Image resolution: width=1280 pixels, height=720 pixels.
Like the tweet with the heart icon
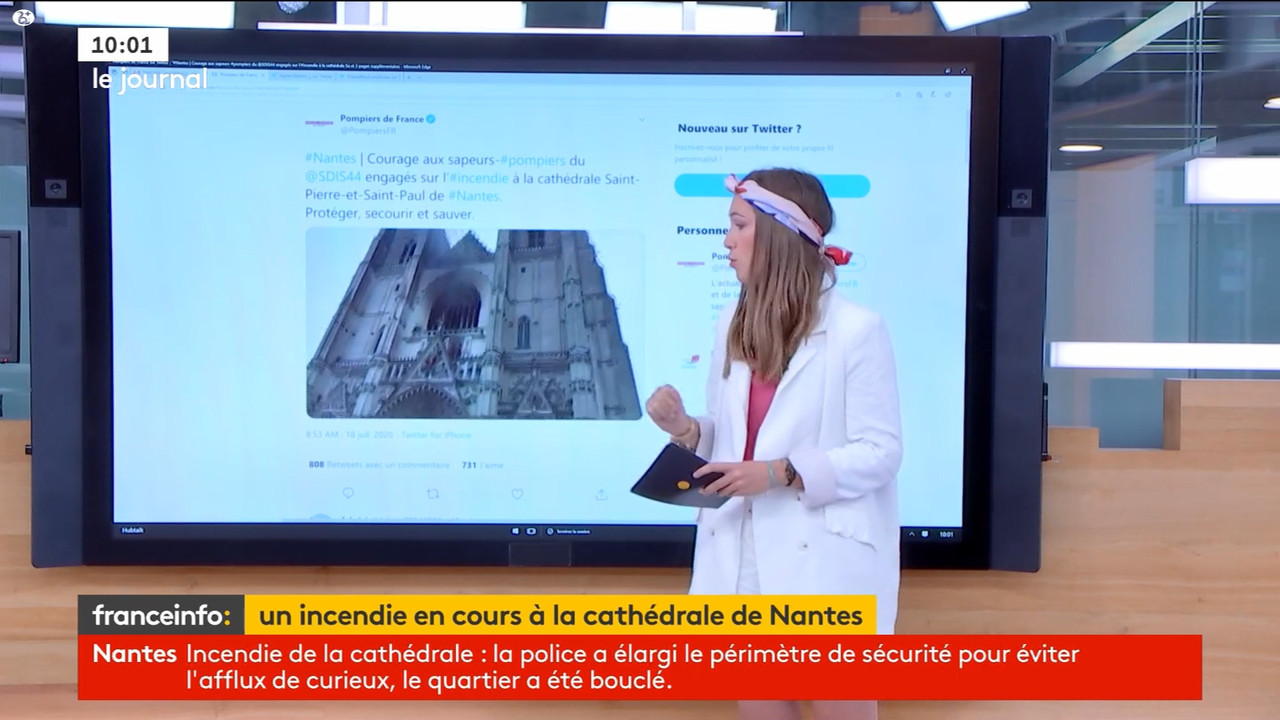pos(517,493)
